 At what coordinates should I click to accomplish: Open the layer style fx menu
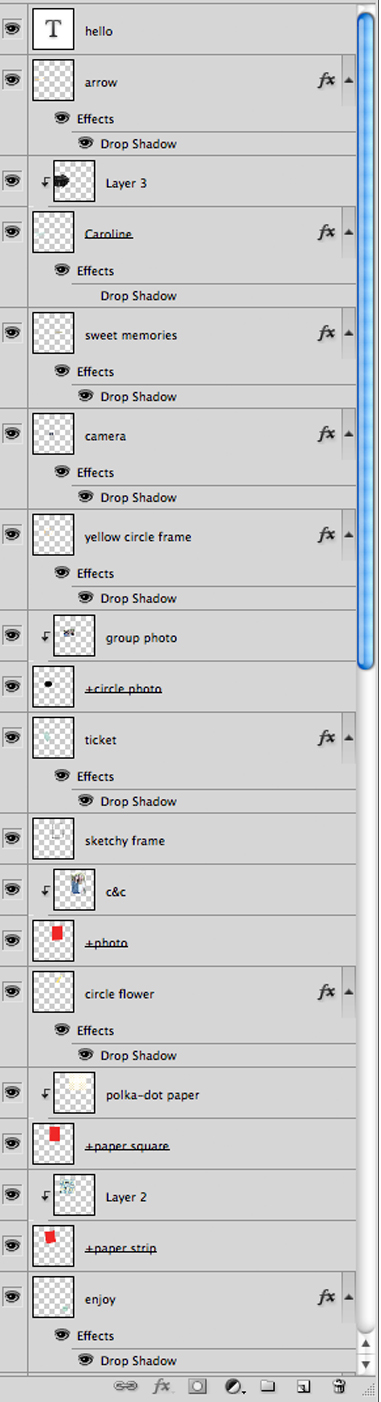click(162, 1387)
